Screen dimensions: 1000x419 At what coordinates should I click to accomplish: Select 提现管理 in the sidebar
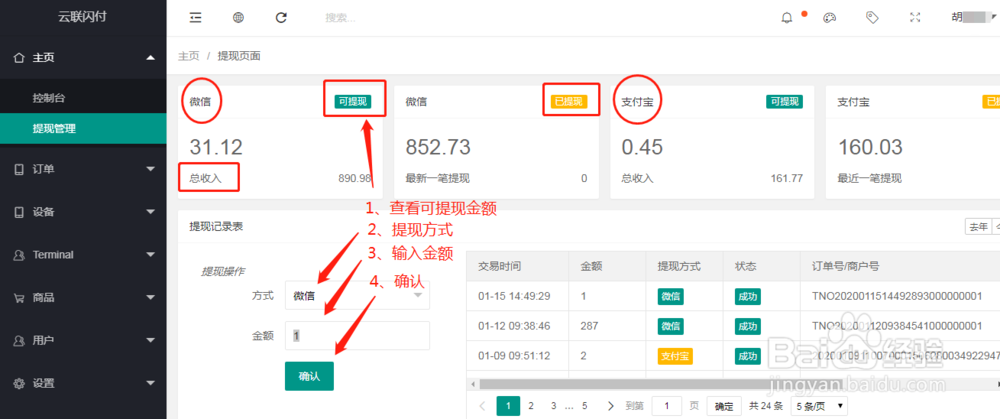pyautogui.click(x=83, y=129)
